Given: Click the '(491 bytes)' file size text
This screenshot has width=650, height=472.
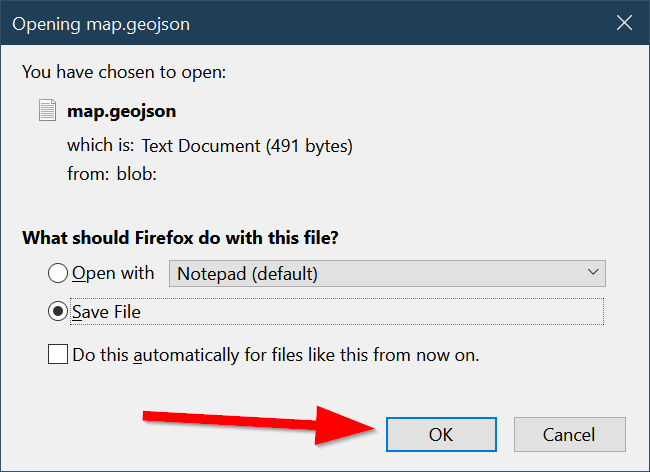Looking at the screenshot, I should 309,146.
